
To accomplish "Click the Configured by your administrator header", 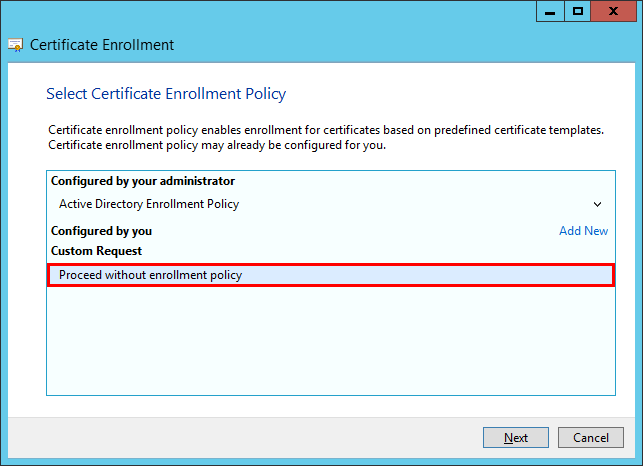I will [x=143, y=181].
